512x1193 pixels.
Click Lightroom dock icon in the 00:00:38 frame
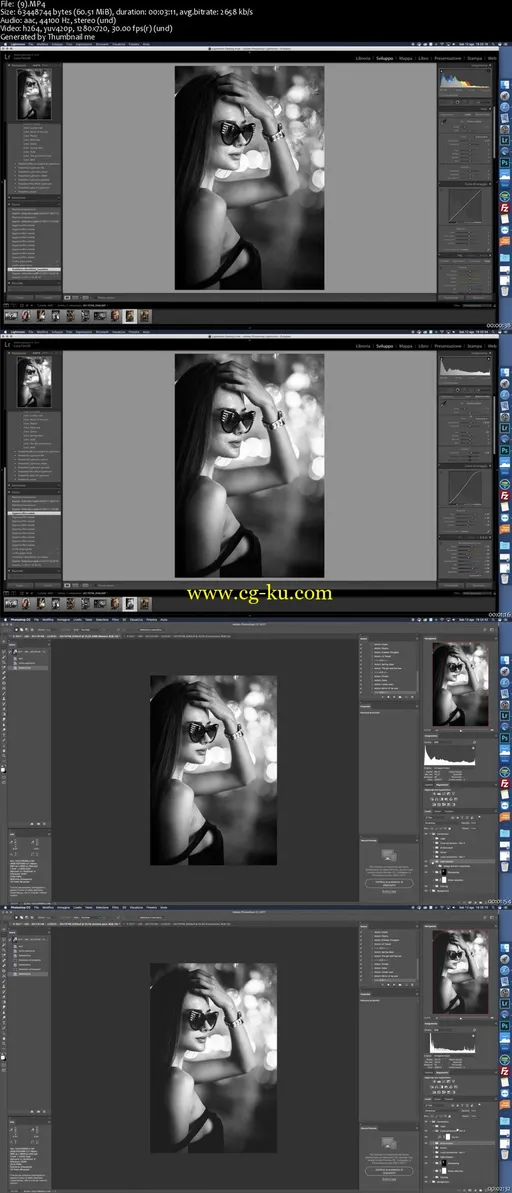click(504, 141)
